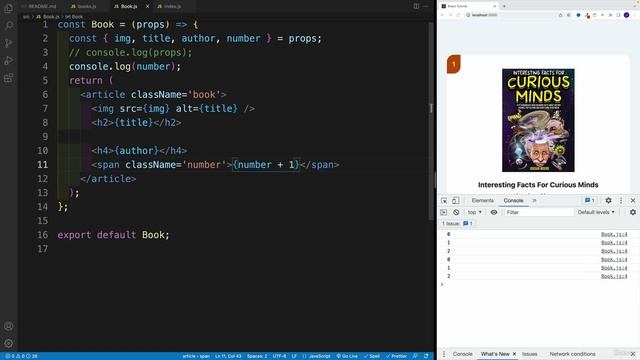The image size is (640, 360).
Task: Expand more DevTools tabs chevron
Action: tap(534, 200)
